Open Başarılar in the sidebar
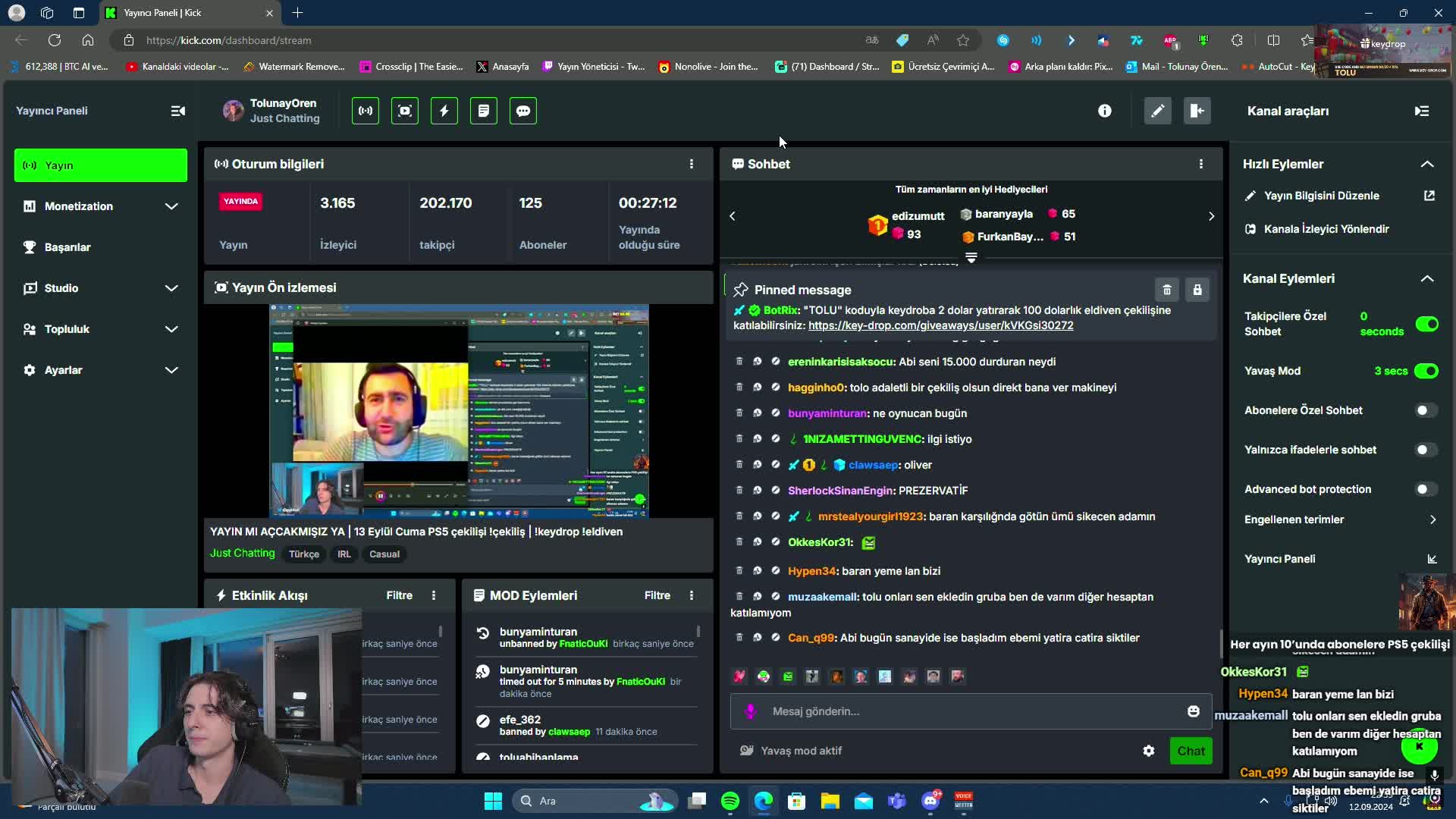This screenshot has width=1456, height=819. [x=100, y=247]
